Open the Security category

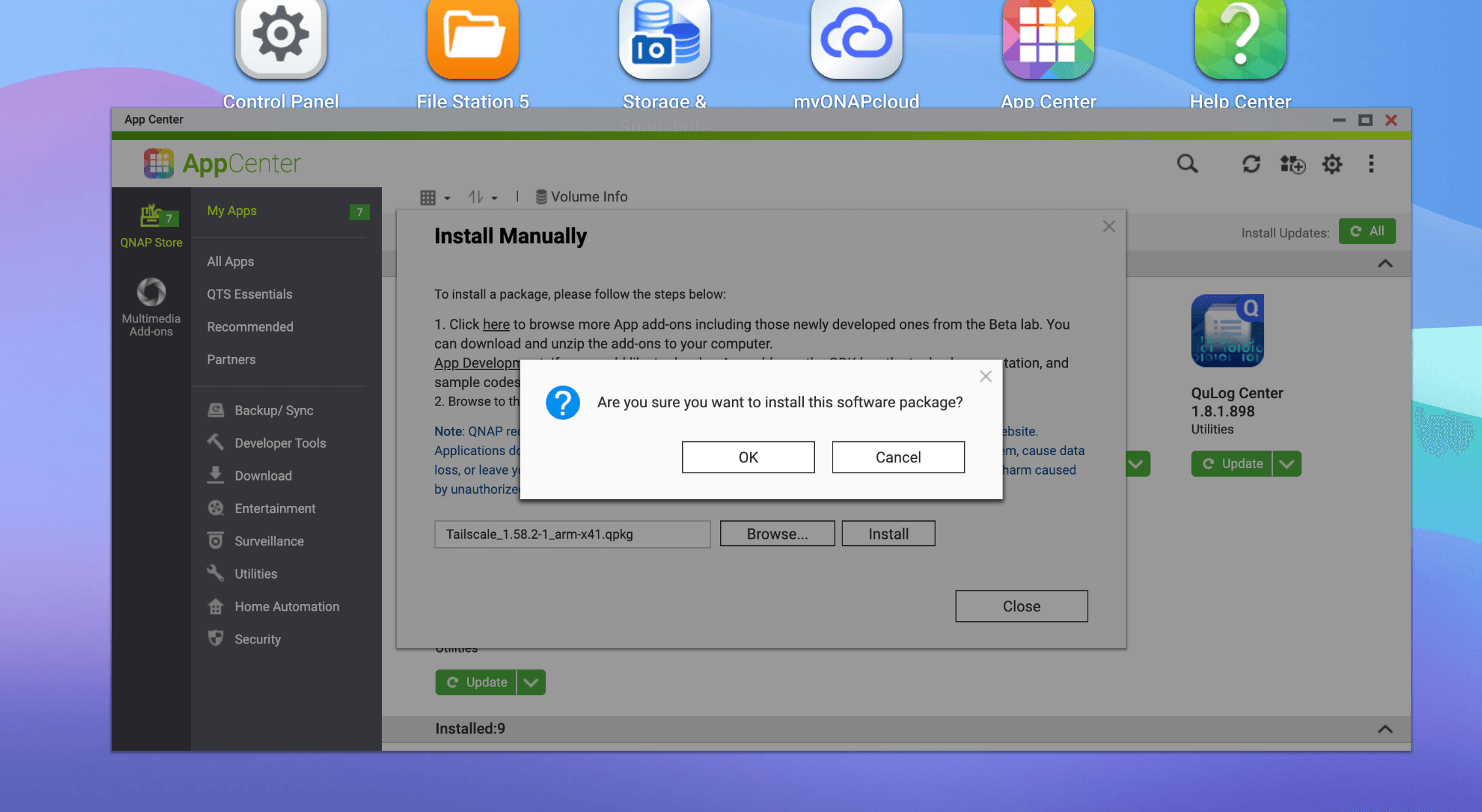[258, 639]
